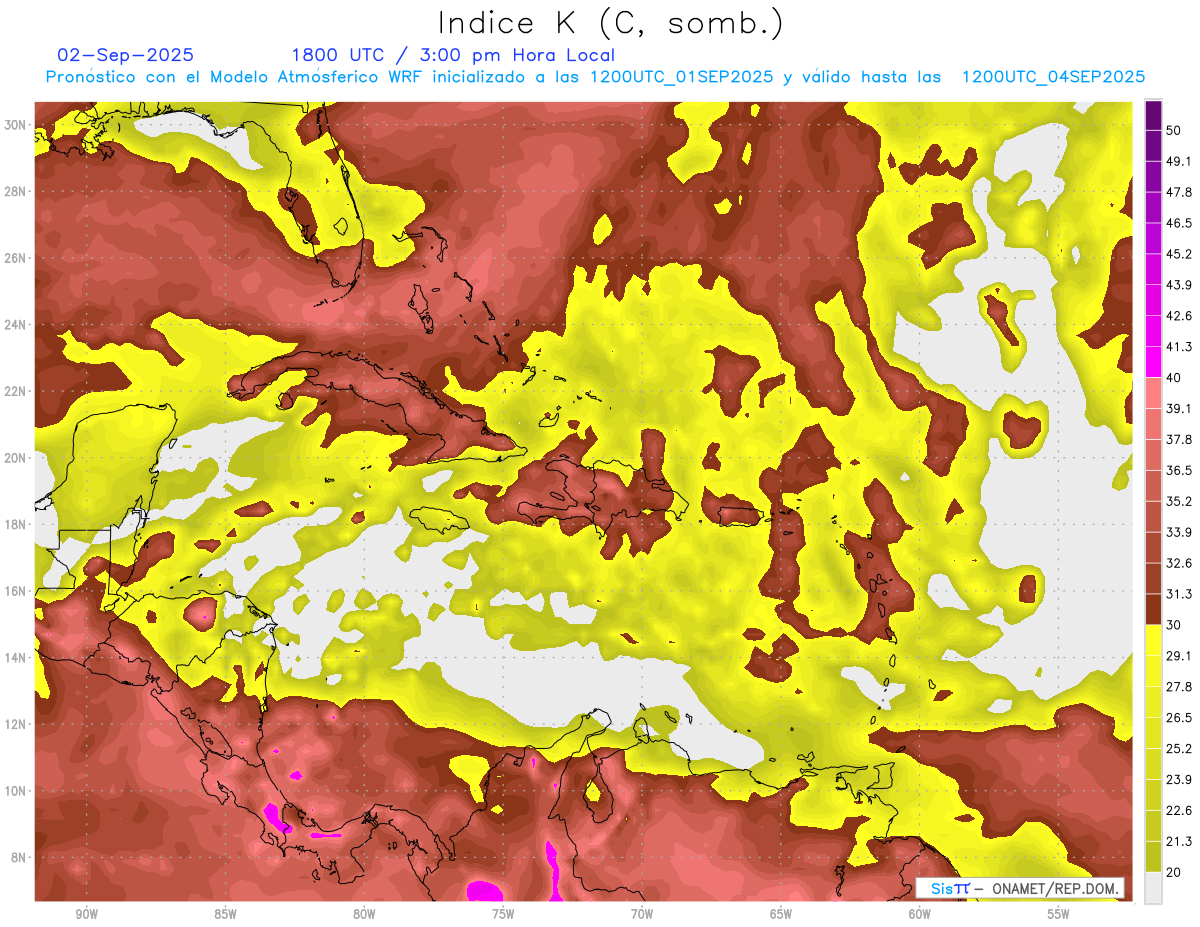The image size is (1200, 927).
Task: Click the '28N' latitude label
Action: [x=14, y=191]
